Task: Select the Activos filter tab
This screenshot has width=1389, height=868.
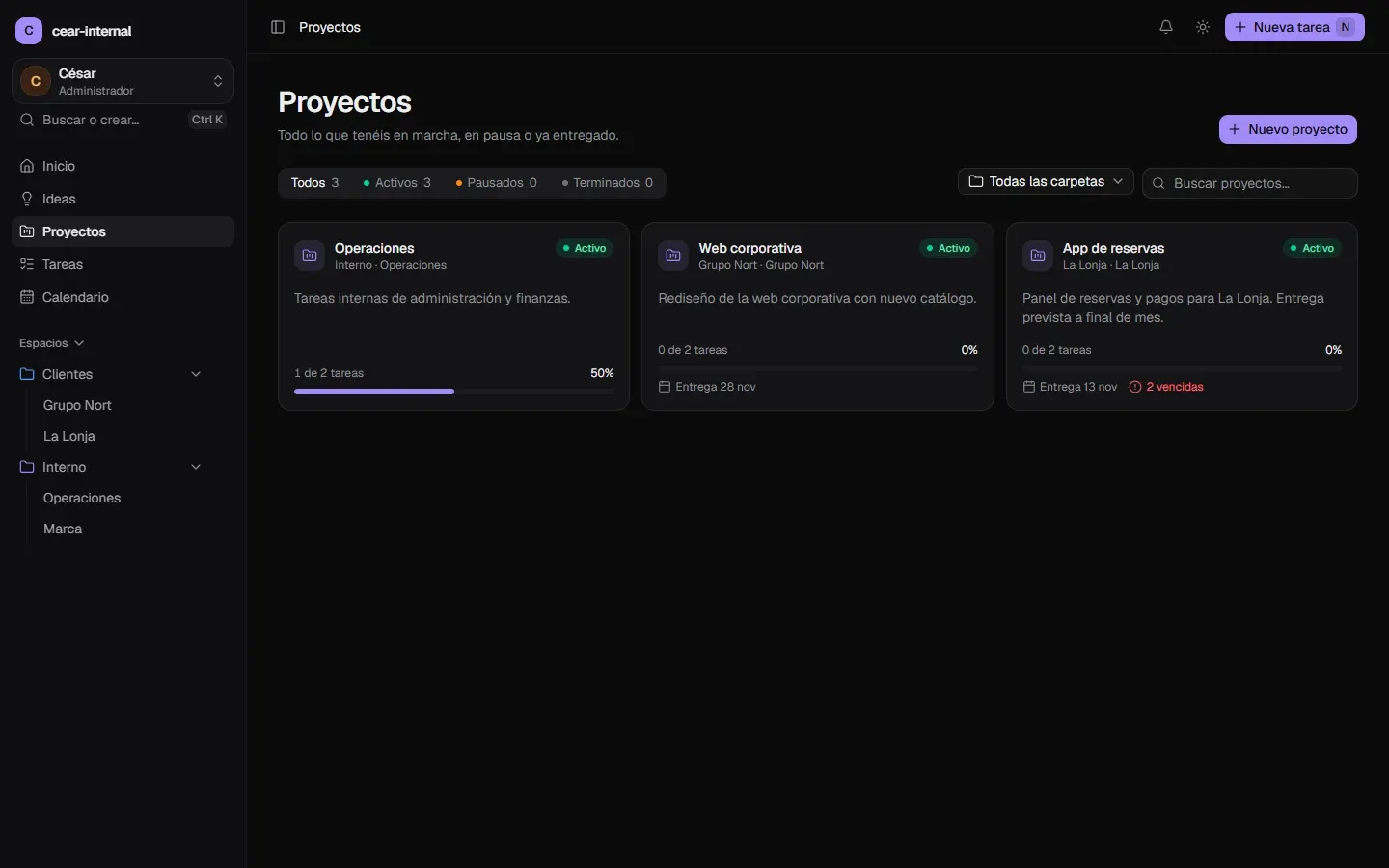Action: pyautogui.click(x=396, y=183)
